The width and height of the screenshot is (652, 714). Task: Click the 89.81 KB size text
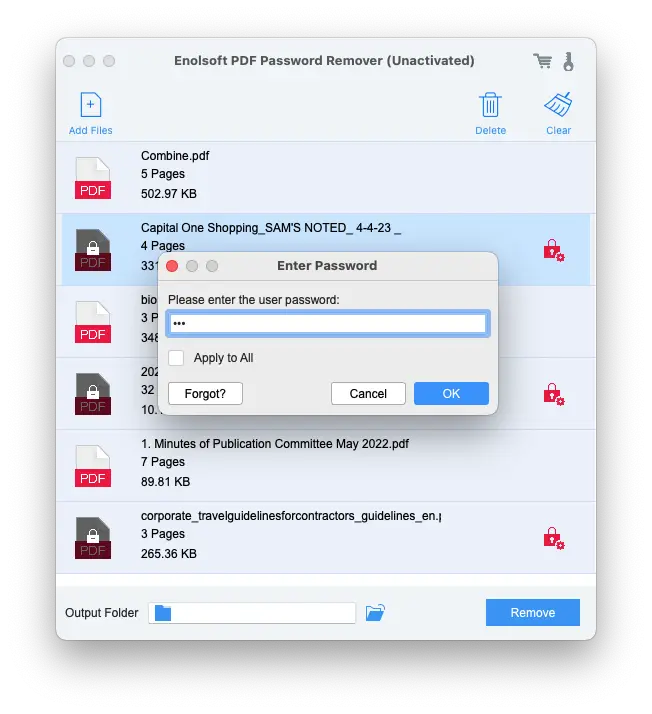(165, 481)
